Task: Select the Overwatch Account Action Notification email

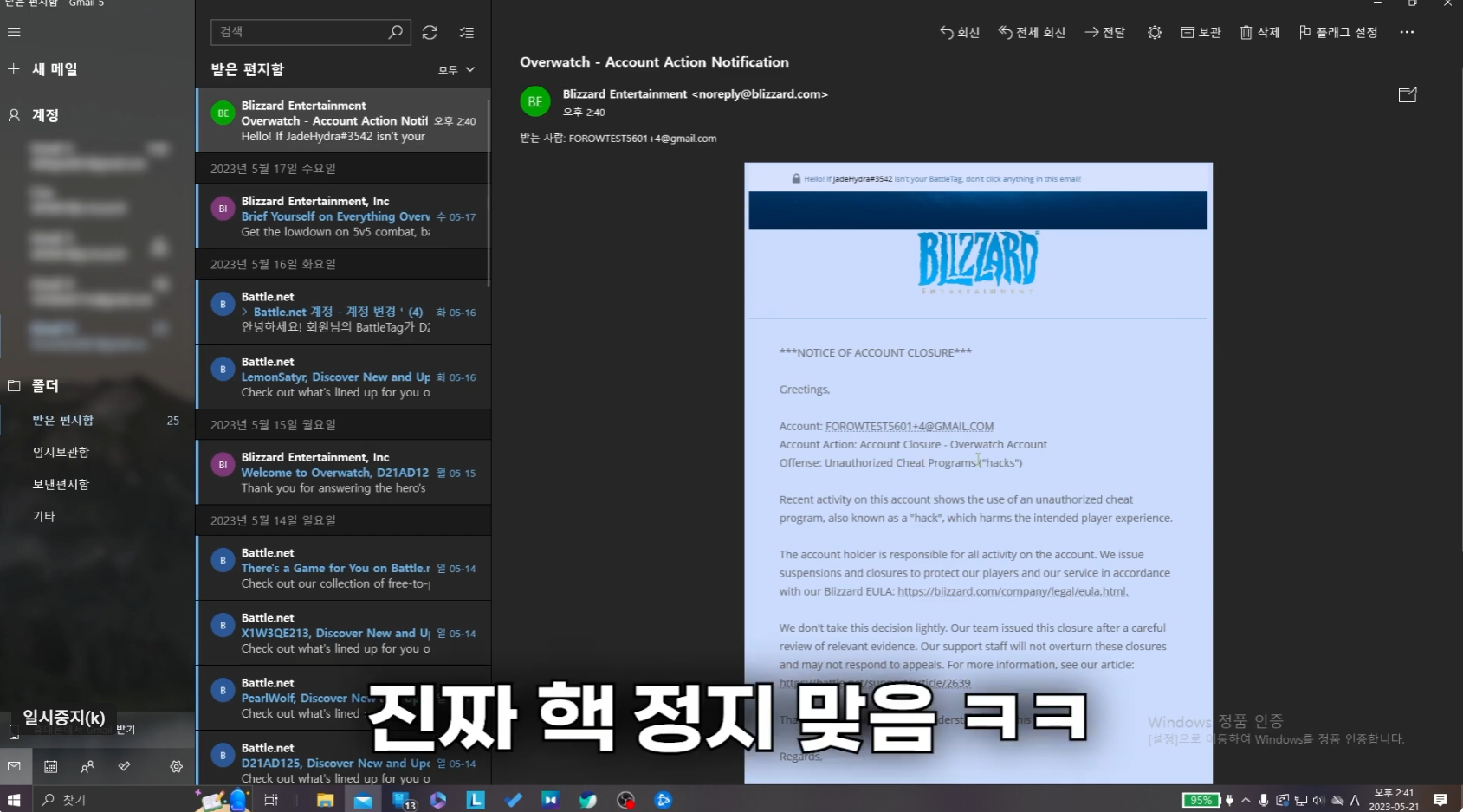Action: pos(344,120)
